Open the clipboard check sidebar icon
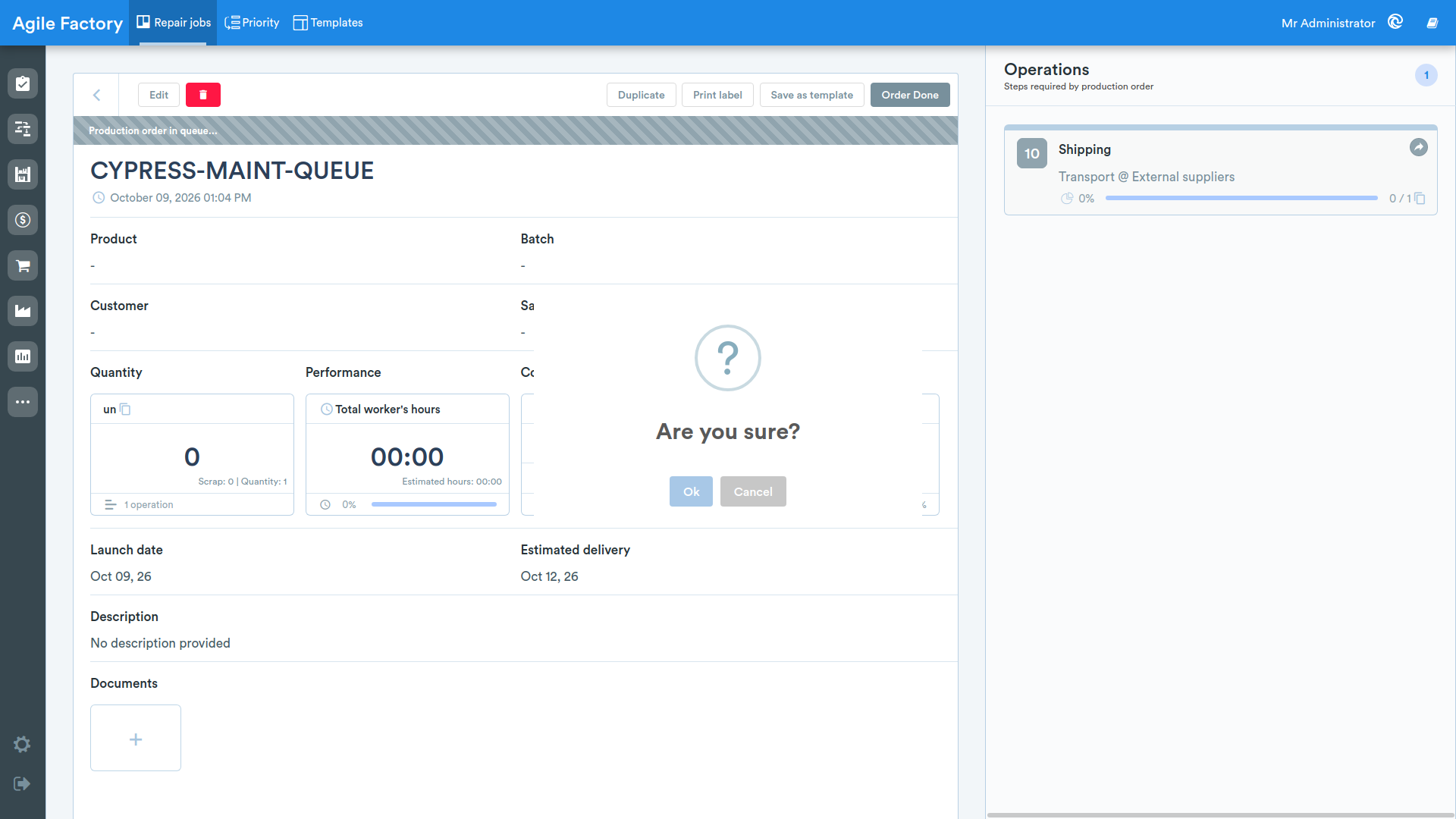 click(23, 83)
